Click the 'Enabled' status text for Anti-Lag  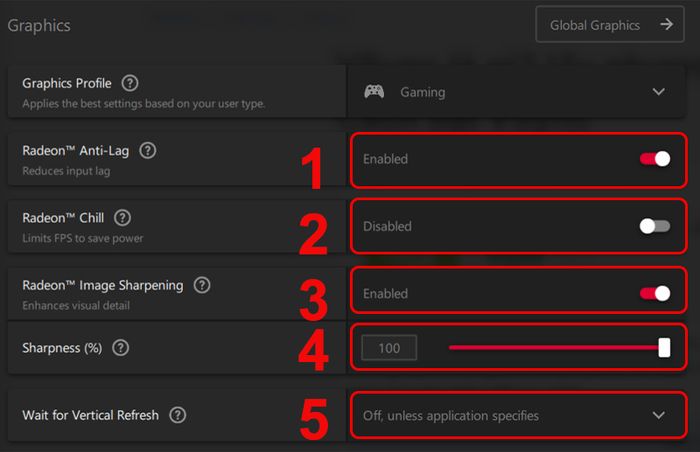point(385,159)
